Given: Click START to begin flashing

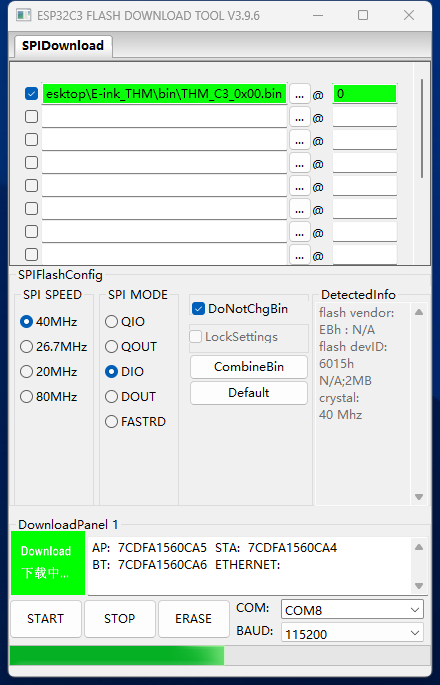Looking at the screenshot, I should tap(45, 619).
